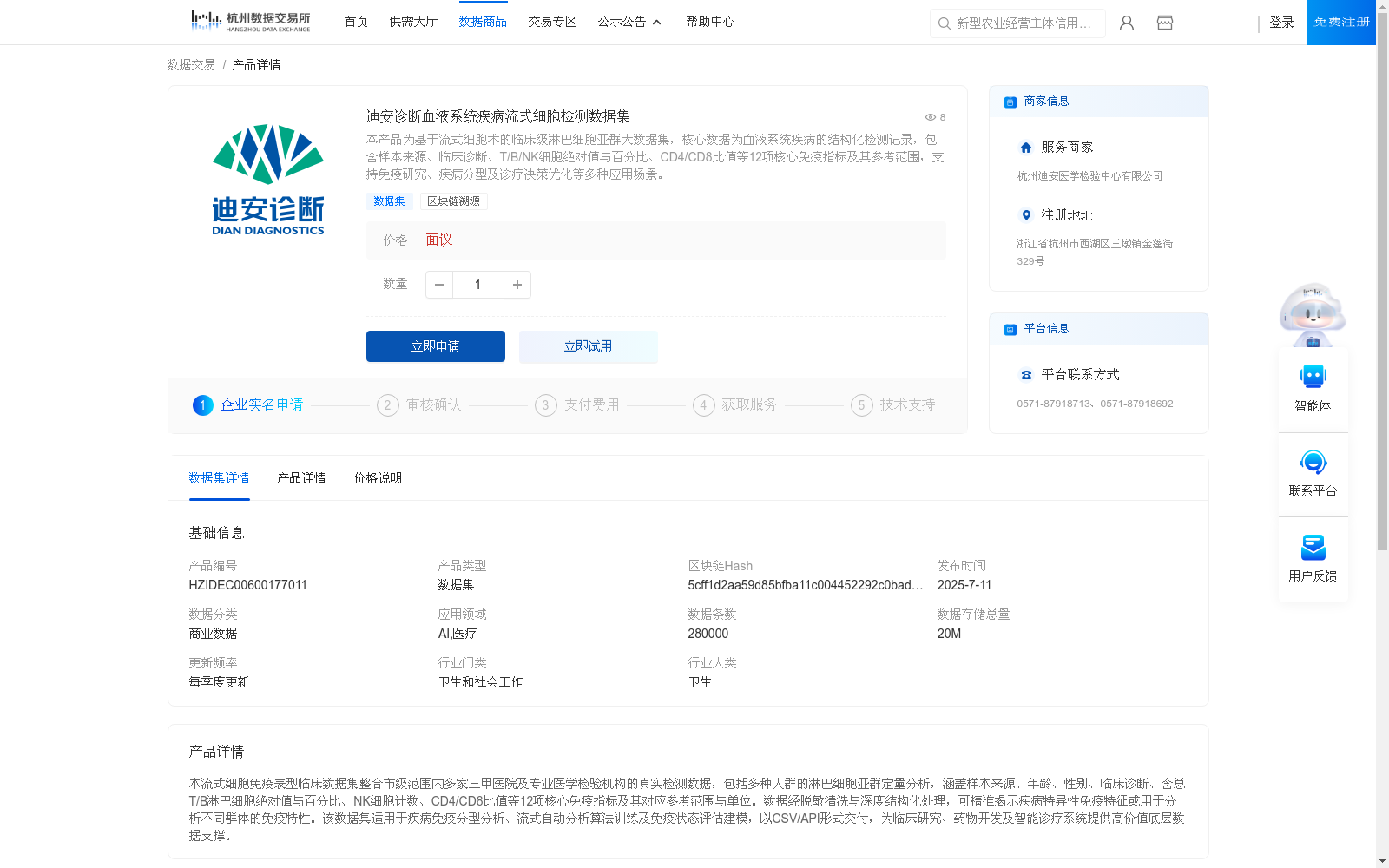Switch to 数据集详情 tab
The height and width of the screenshot is (868, 1389).
[x=219, y=478]
